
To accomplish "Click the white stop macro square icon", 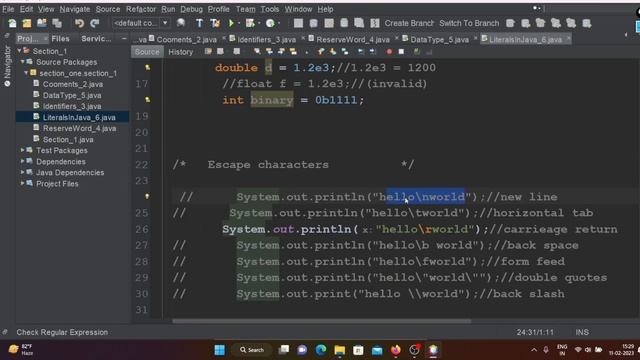I will [401, 52].
